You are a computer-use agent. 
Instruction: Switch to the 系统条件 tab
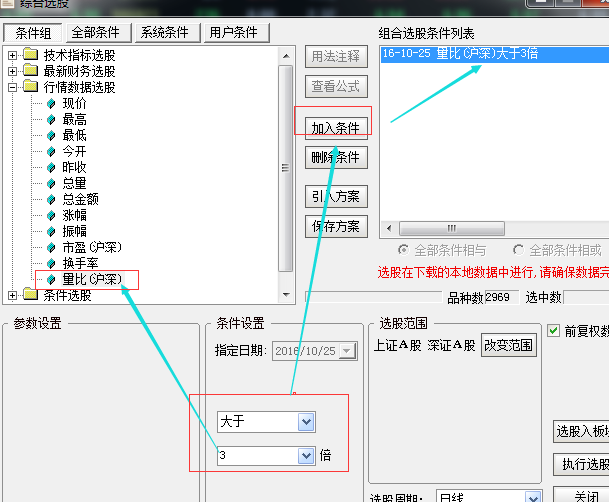tap(167, 33)
